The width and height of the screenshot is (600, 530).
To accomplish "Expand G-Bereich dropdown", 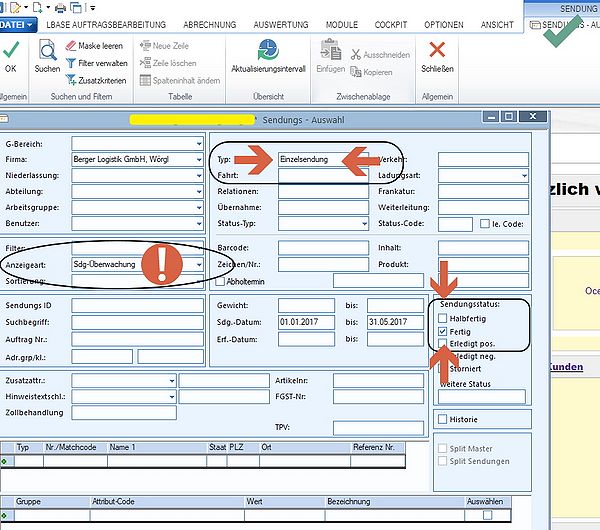I will pyautogui.click(x=199, y=144).
